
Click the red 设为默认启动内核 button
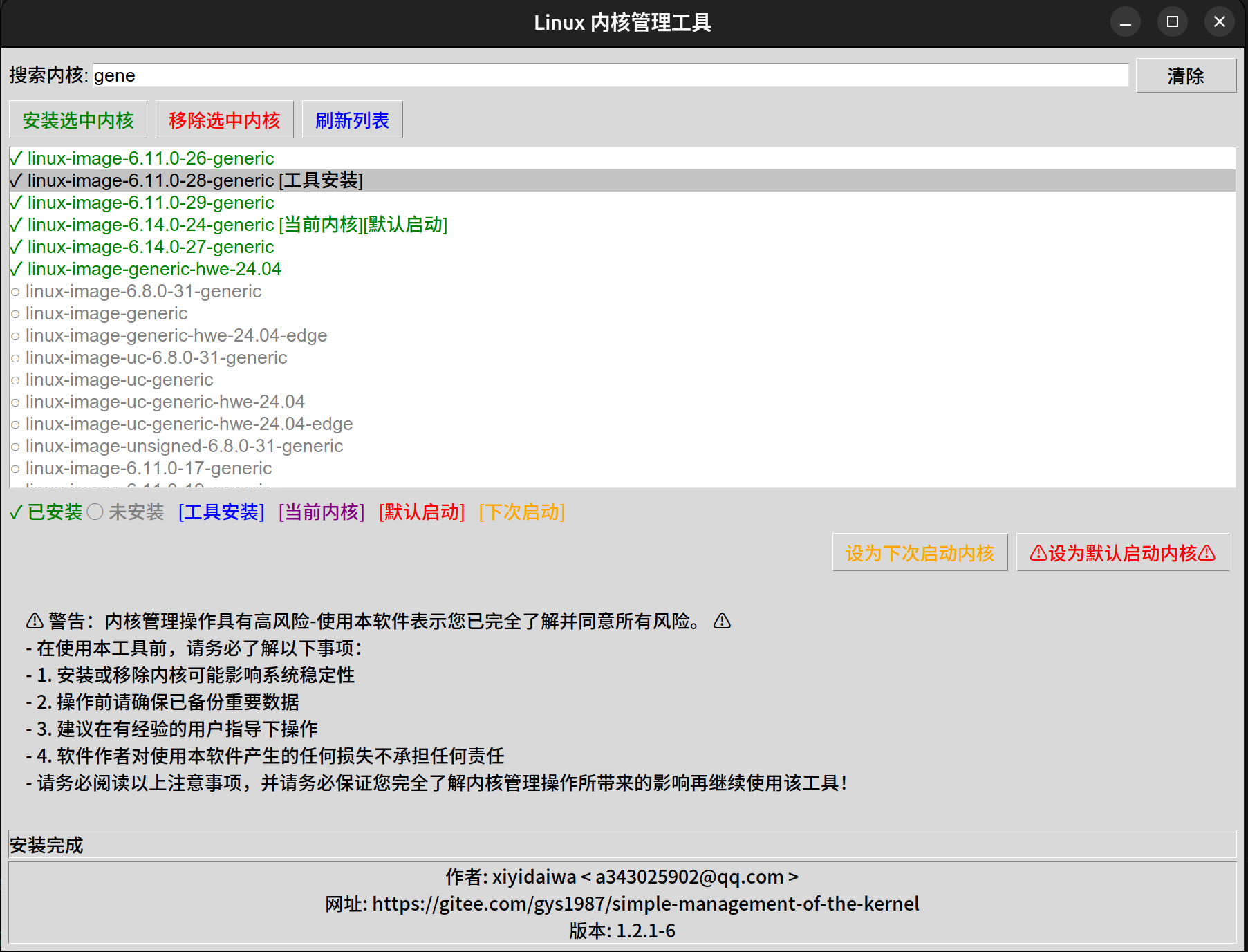(x=1123, y=552)
